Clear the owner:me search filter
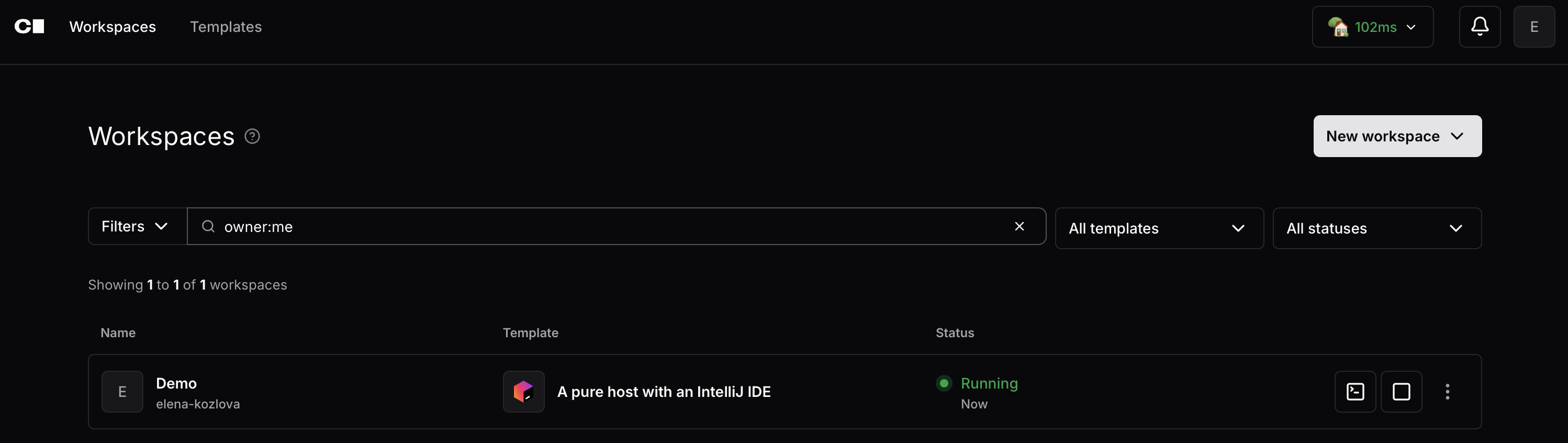Screen dimensions: 1568x443 pos(1019,226)
